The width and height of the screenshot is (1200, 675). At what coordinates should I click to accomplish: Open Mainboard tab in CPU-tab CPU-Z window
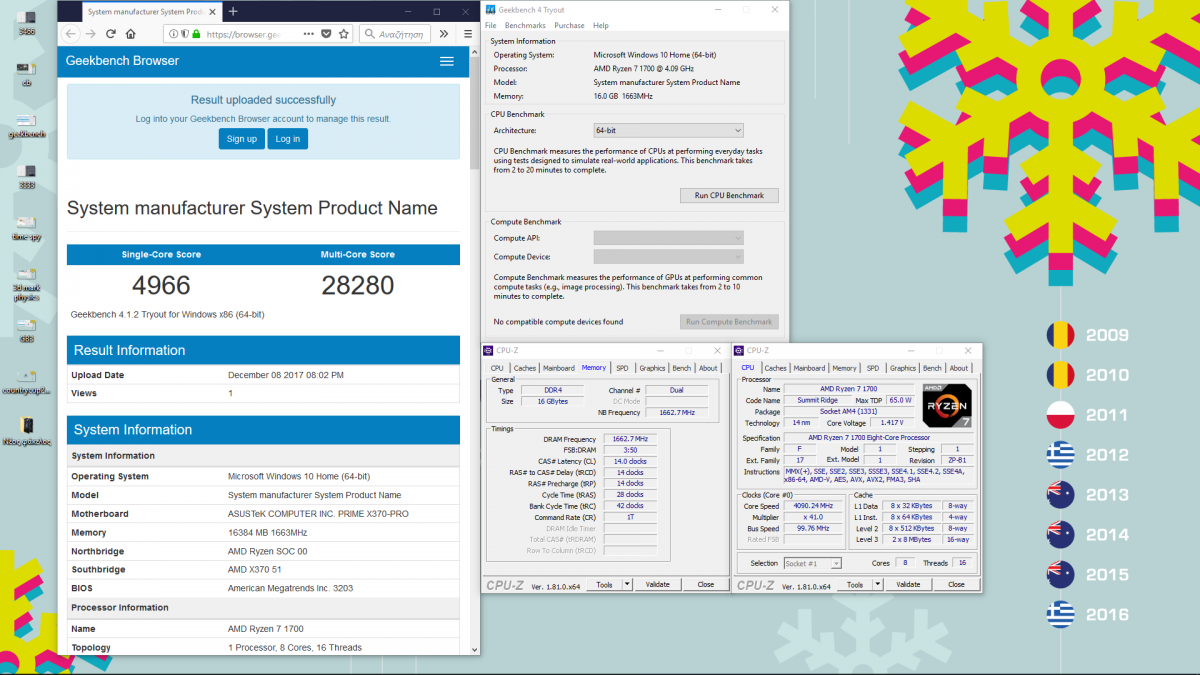809,368
